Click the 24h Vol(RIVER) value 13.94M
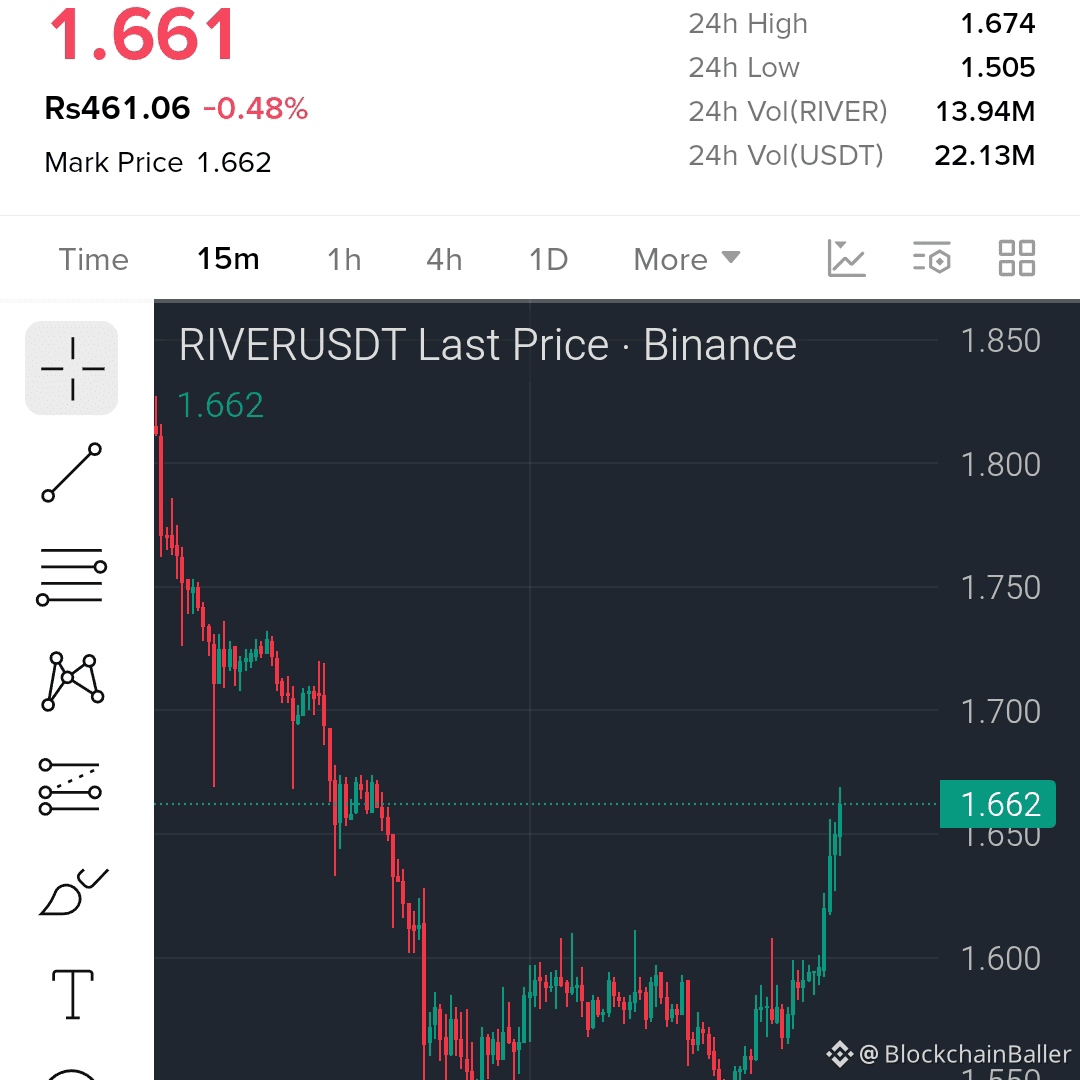1080x1080 pixels. pyautogui.click(x=985, y=112)
